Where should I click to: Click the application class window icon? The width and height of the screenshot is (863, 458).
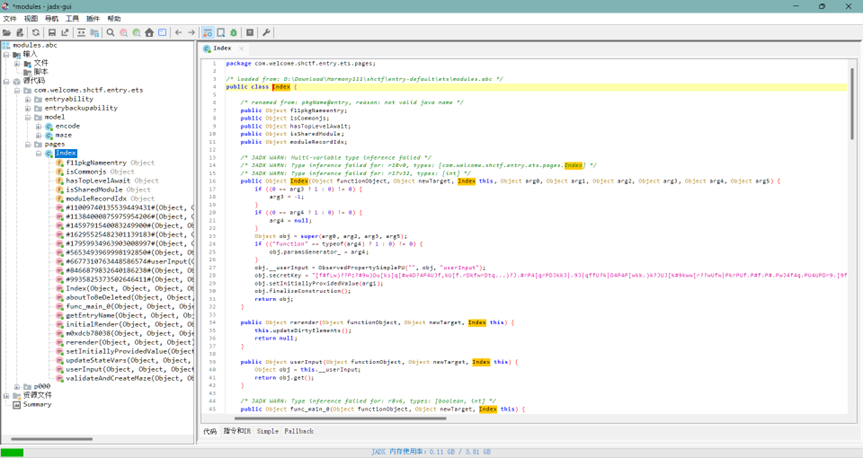(x=162, y=32)
